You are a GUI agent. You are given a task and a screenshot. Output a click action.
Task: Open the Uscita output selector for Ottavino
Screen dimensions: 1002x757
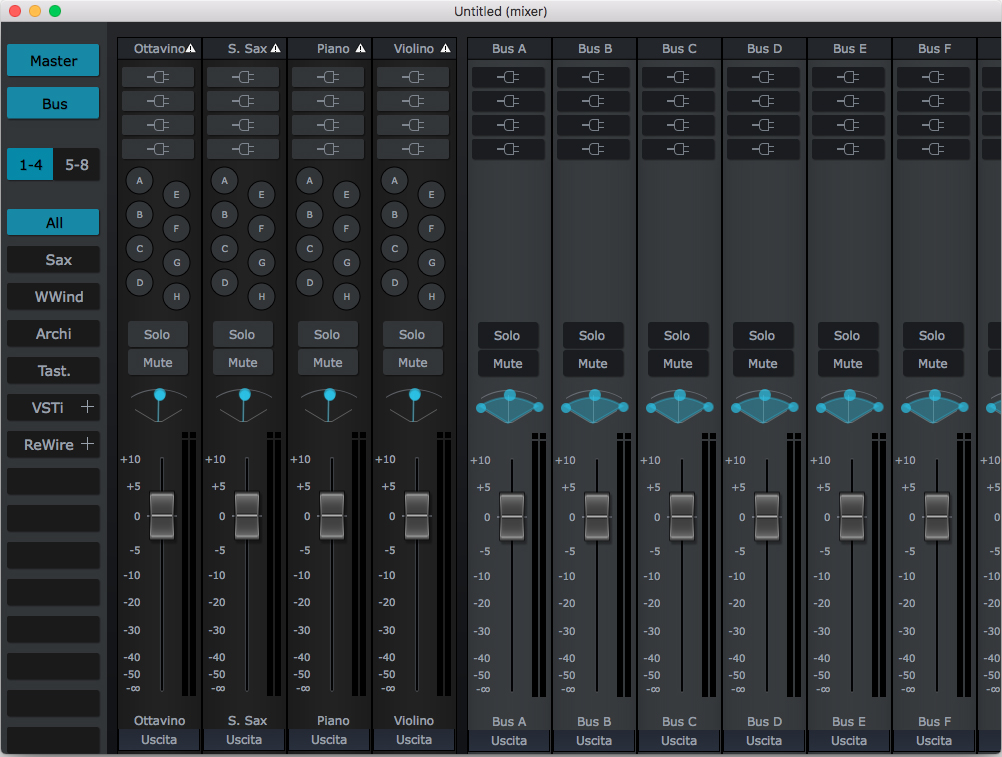click(159, 740)
